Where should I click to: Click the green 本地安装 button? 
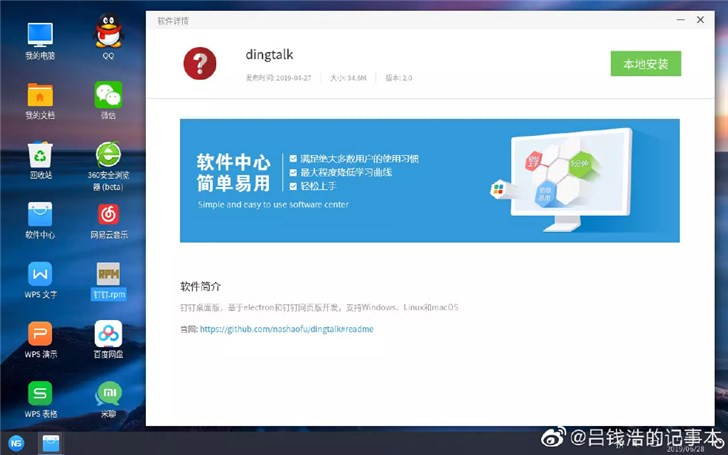coord(645,64)
